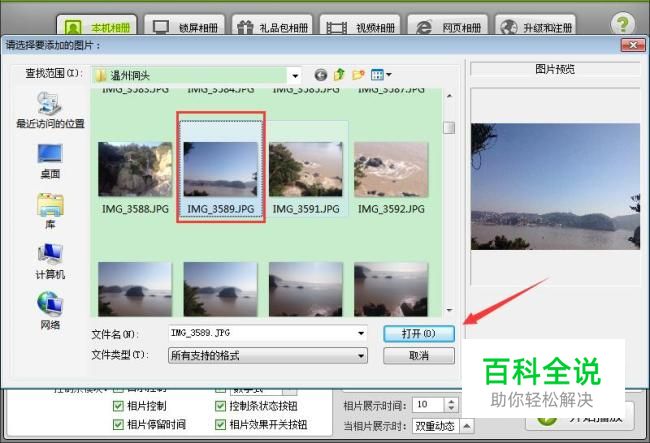
Task: Click the 取消 button
Action: coord(419,356)
